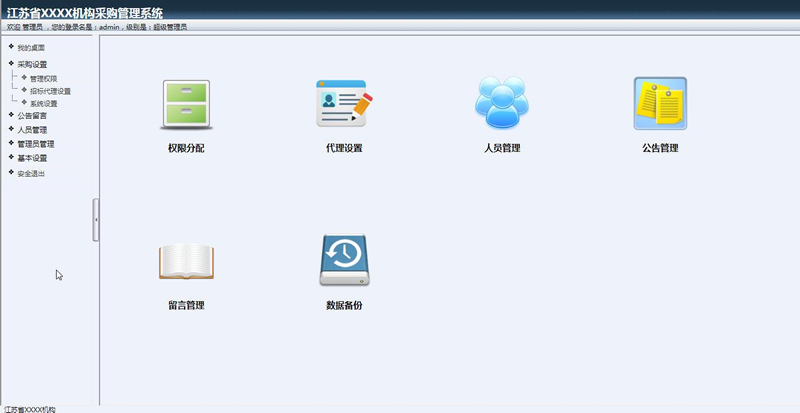800x413 pixels.
Task: Click the 数据备份 backup drive icon
Action: pyautogui.click(x=344, y=261)
